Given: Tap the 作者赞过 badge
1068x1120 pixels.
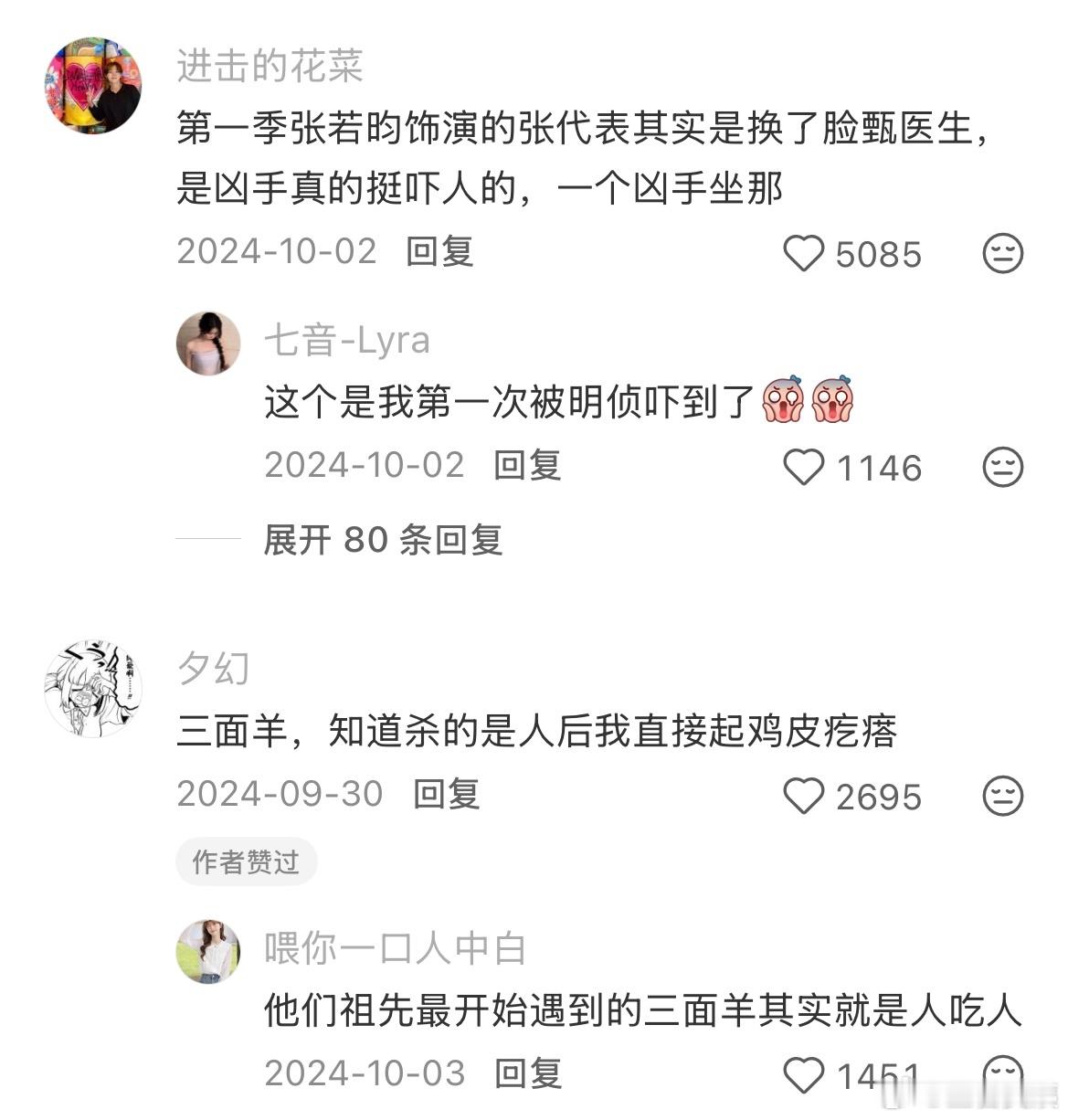Looking at the screenshot, I should click(x=246, y=861).
